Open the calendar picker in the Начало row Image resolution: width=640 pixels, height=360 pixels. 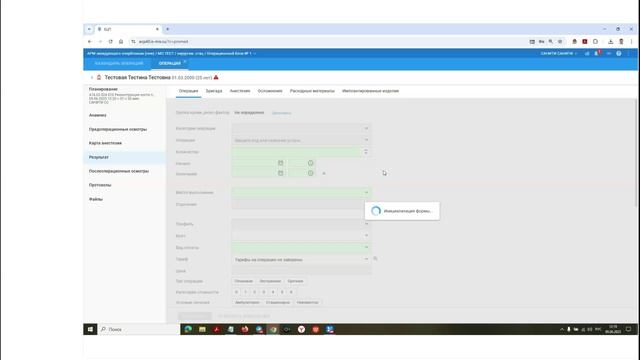tap(280, 163)
